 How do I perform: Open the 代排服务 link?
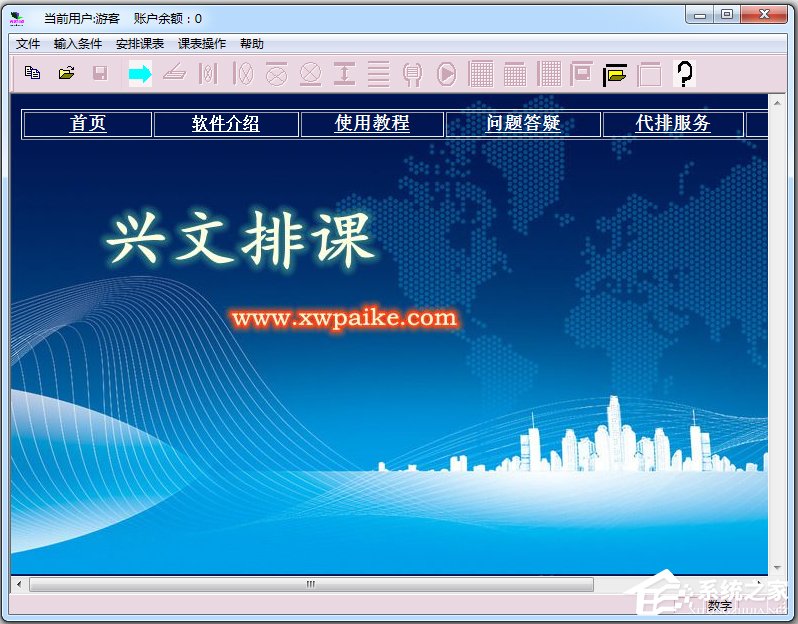[x=673, y=123]
